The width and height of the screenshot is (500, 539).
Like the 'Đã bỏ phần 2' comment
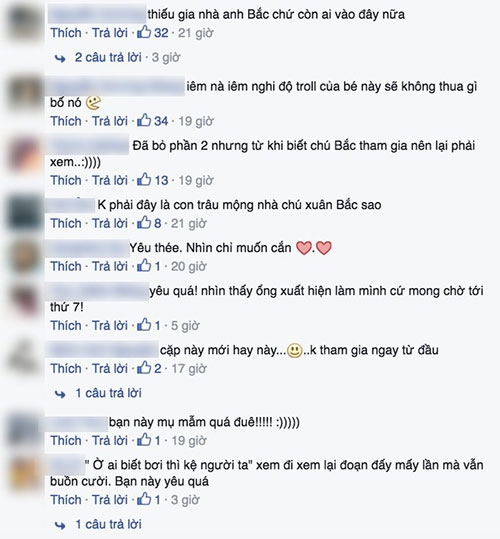click(x=66, y=180)
